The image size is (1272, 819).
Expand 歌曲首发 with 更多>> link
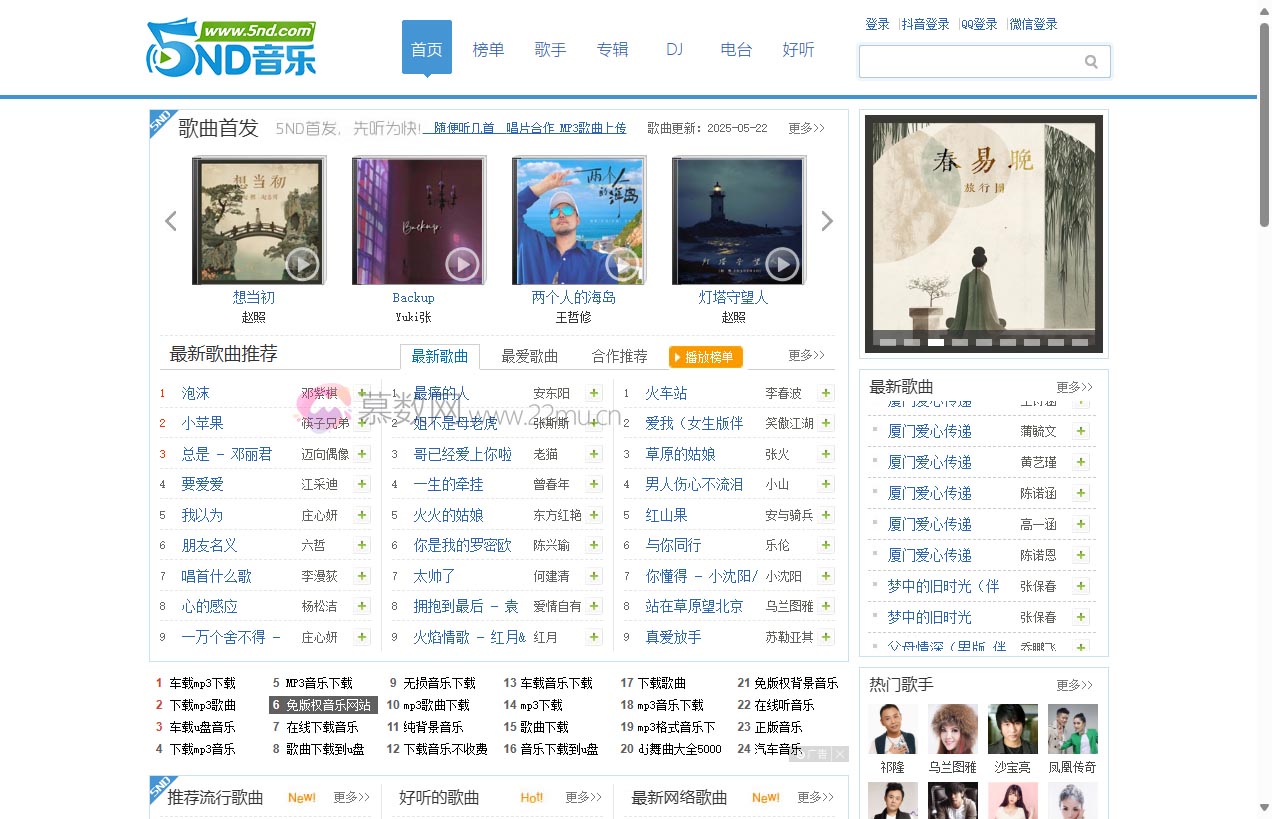[x=806, y=128]
